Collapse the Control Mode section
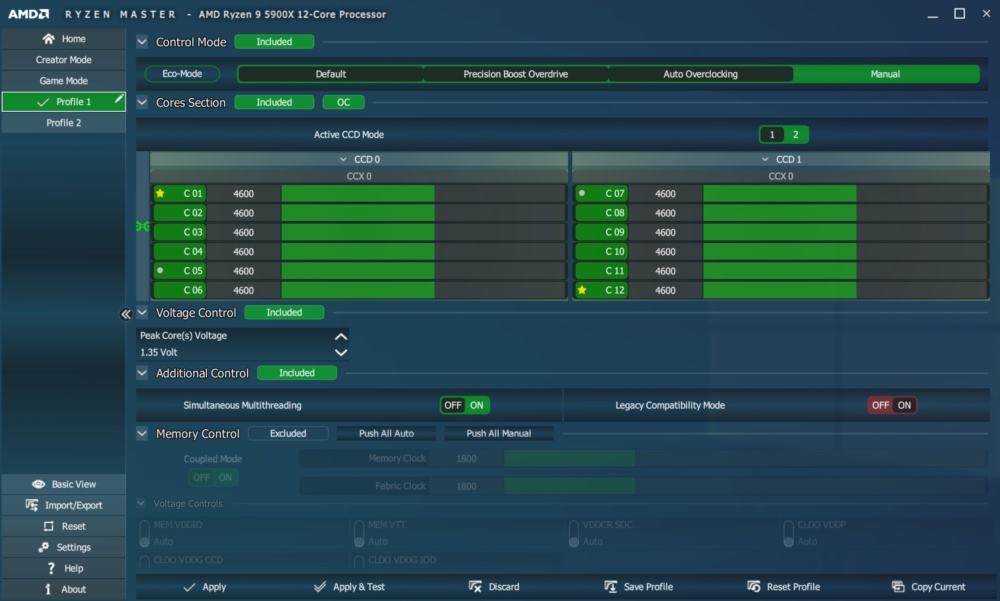Screen dimensions: 1000x601 tap(142, 41)
